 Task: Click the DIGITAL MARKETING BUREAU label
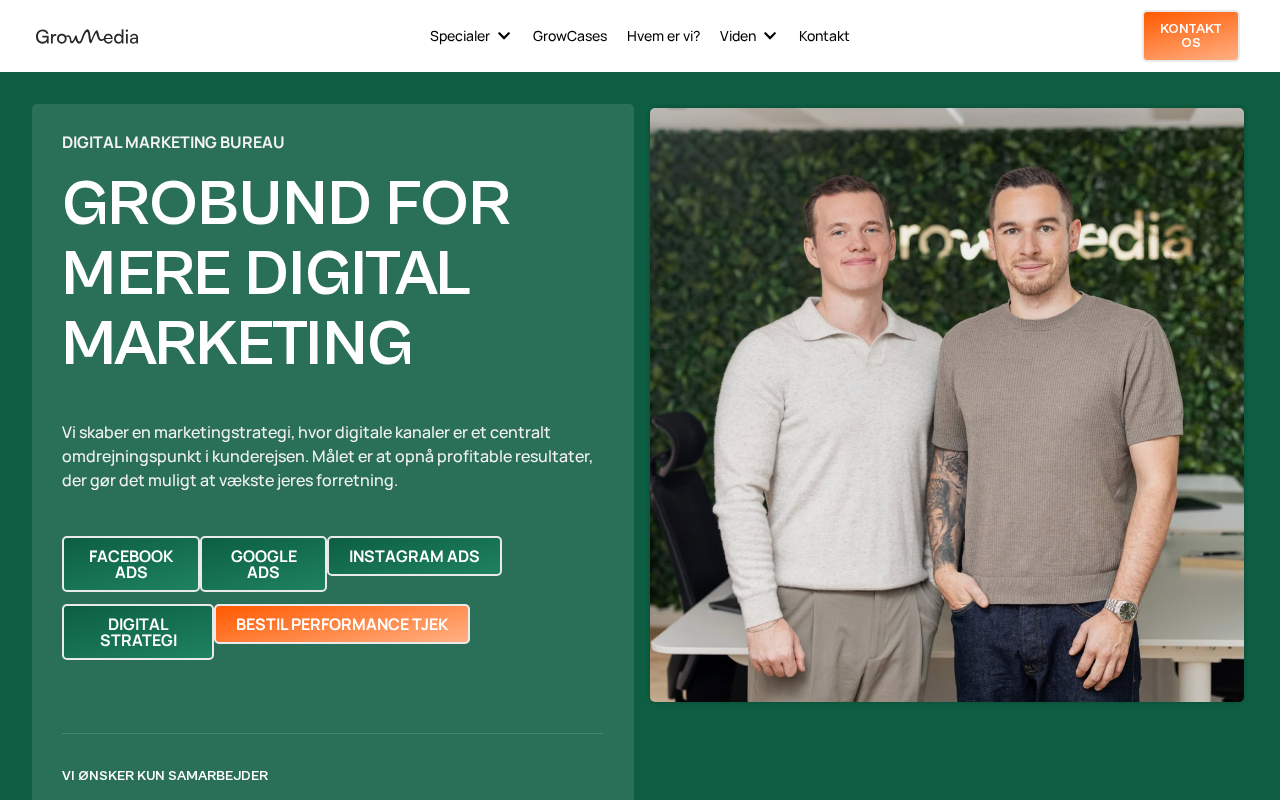click(173, 142)
